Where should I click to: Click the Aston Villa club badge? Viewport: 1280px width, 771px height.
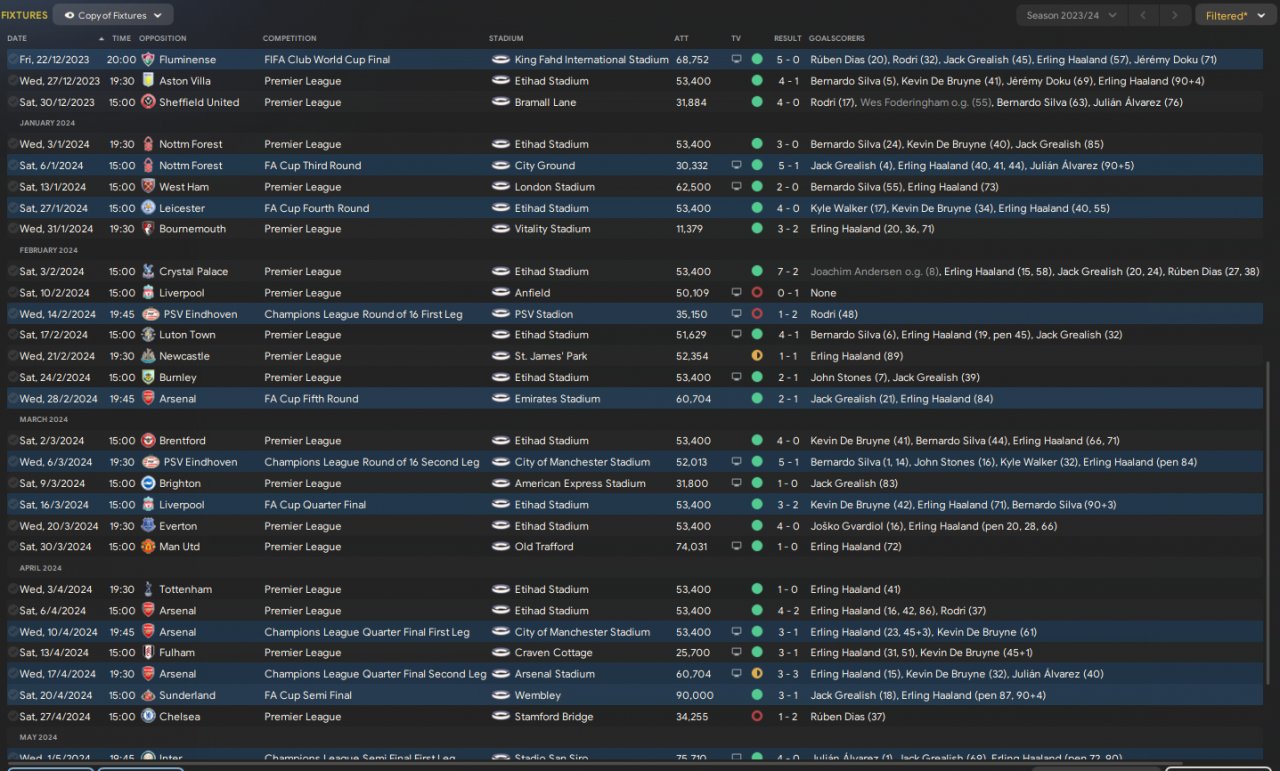point(148,81)
